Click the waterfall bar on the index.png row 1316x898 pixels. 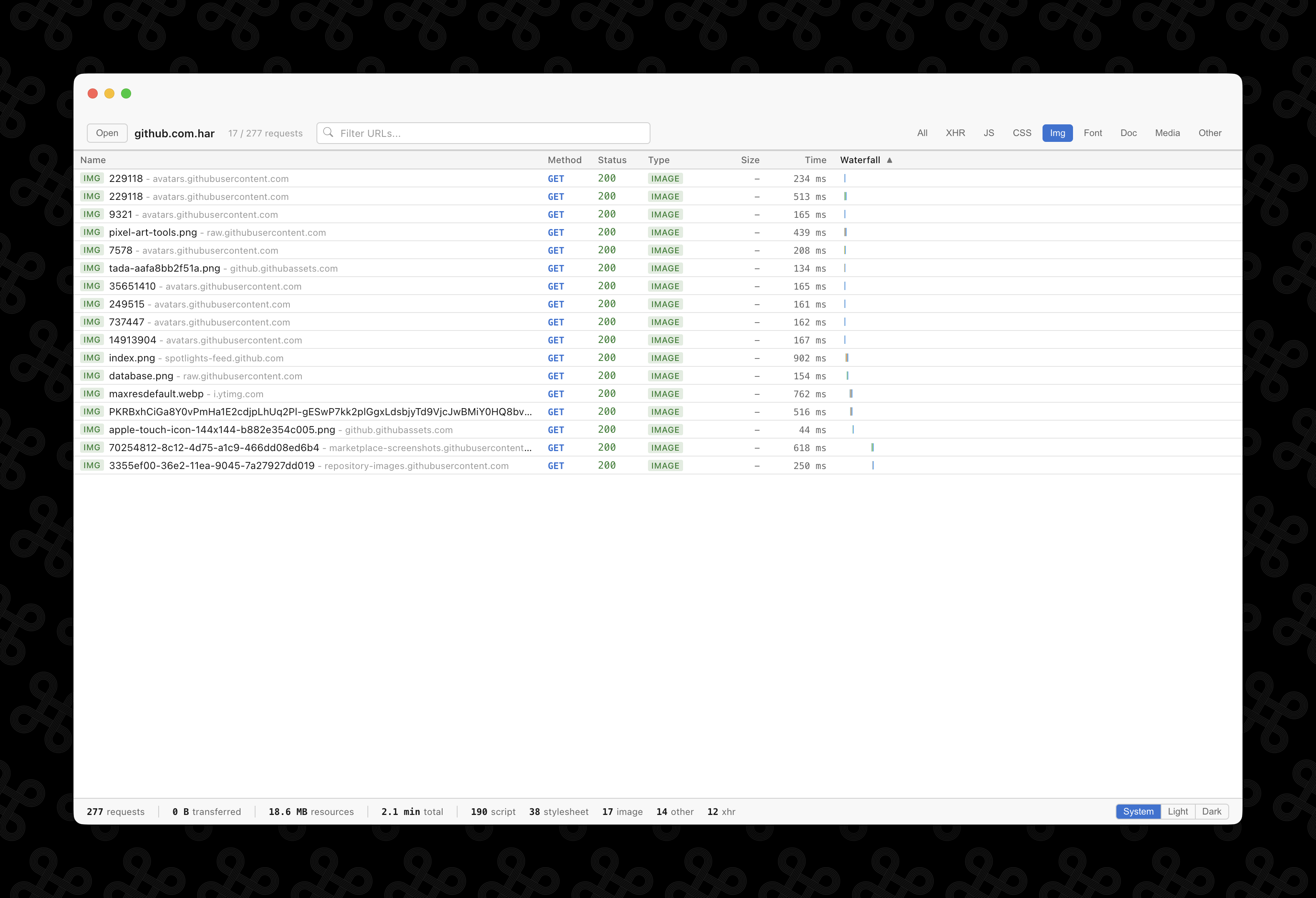[x=847, y=358]
